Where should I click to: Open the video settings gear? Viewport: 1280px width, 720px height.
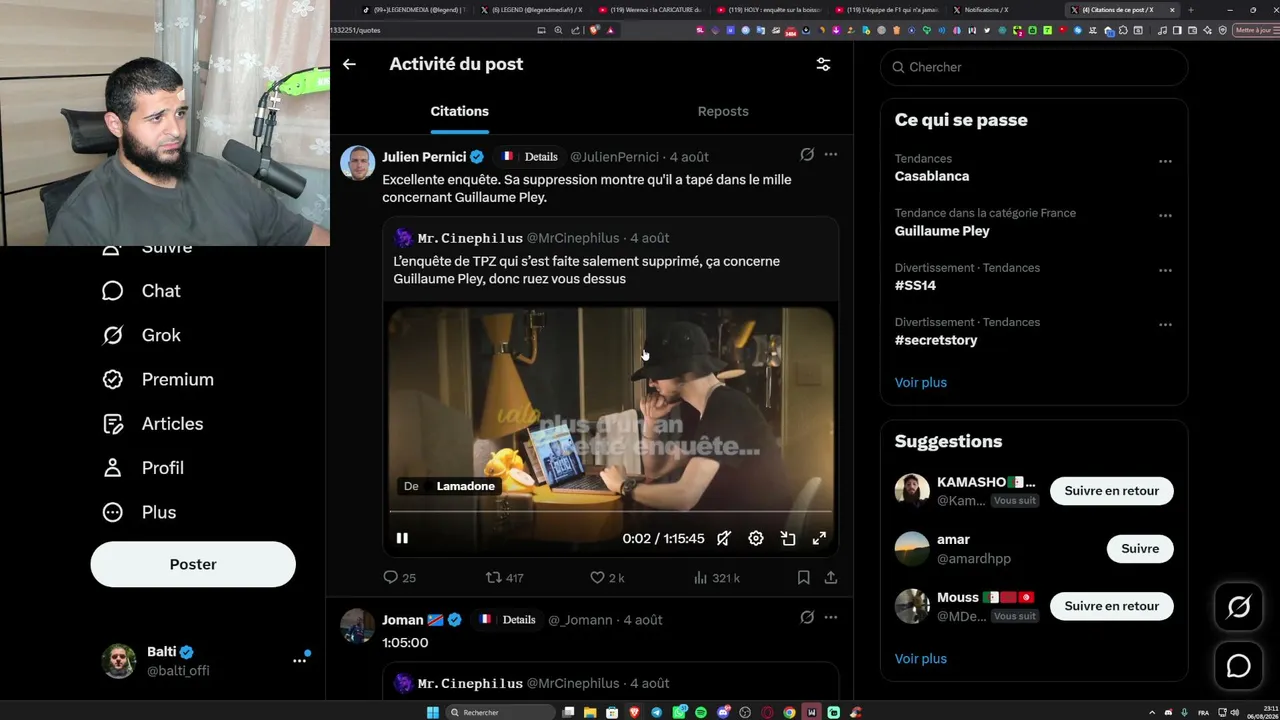[756, 538]
